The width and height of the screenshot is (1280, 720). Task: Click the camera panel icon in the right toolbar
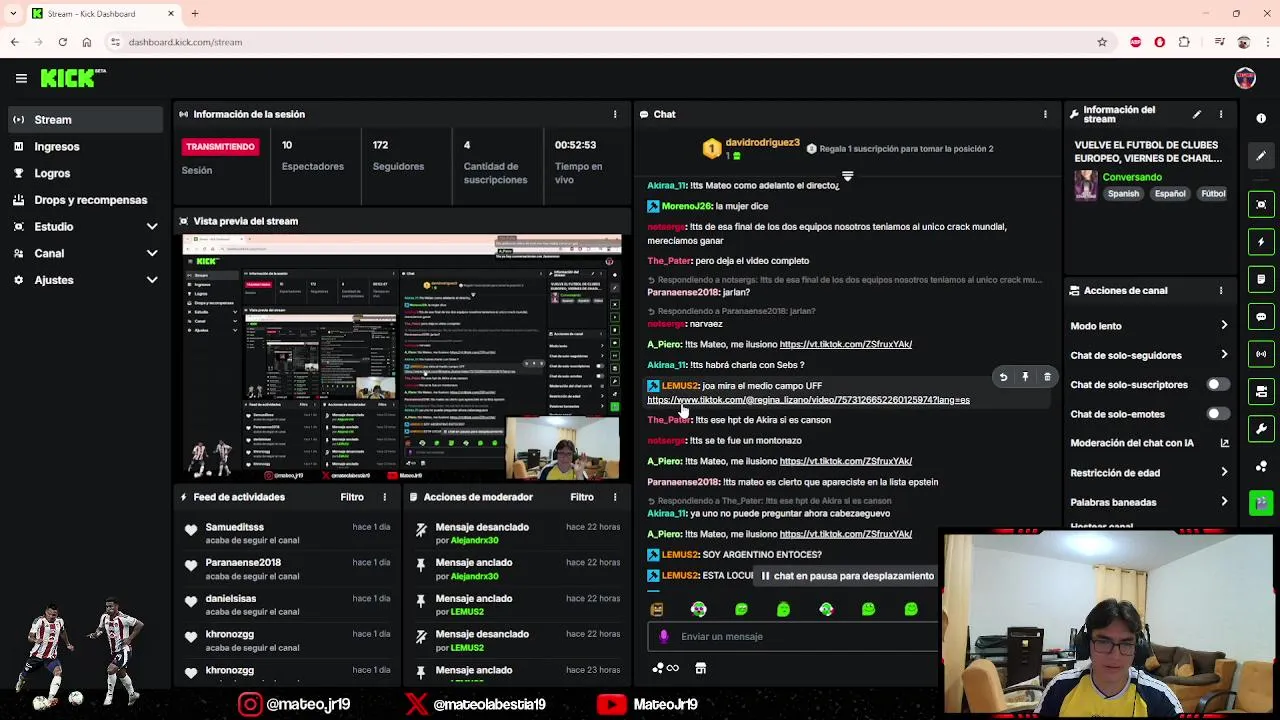click(1261, 392)
